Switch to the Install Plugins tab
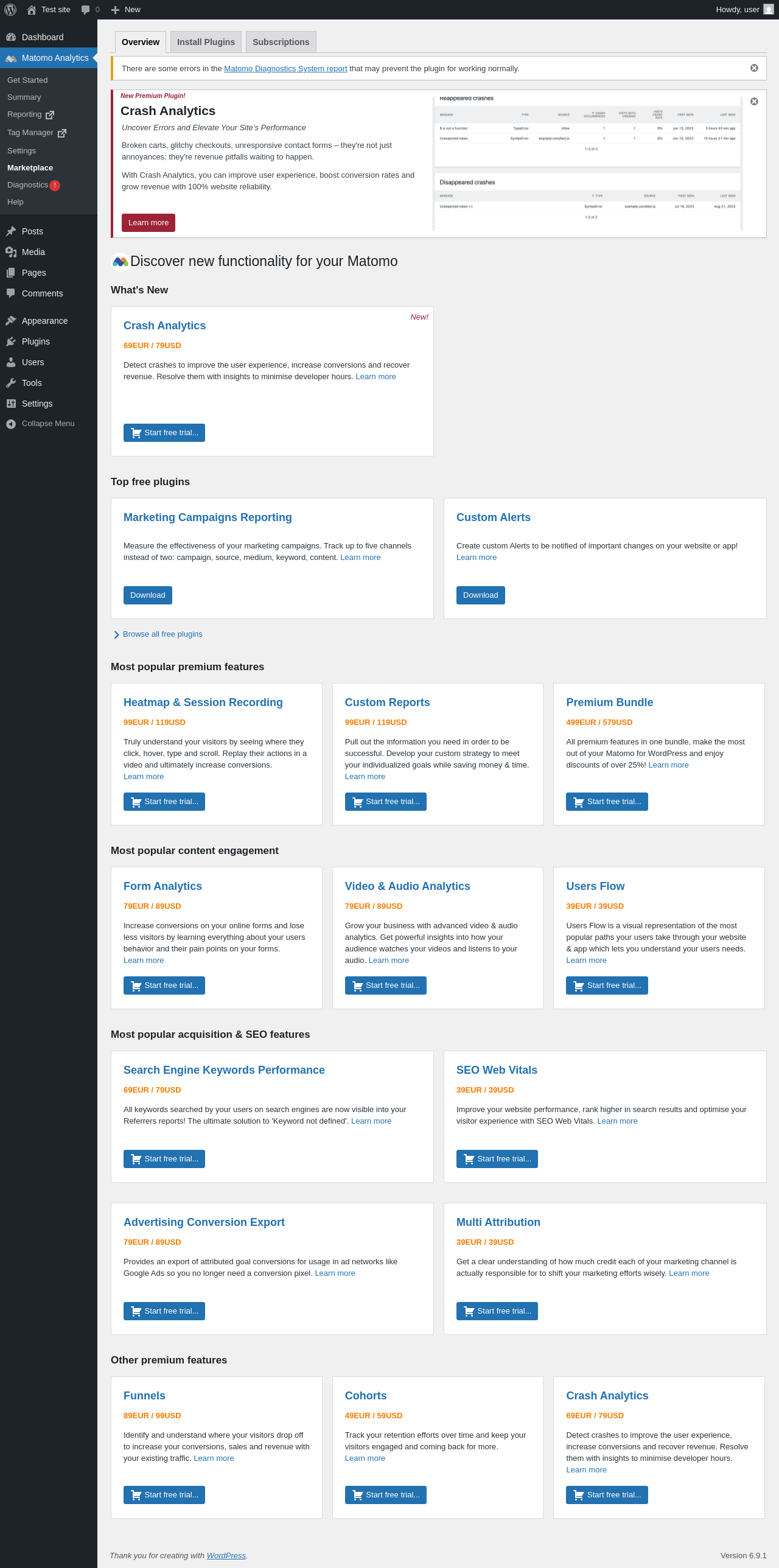 206,42
